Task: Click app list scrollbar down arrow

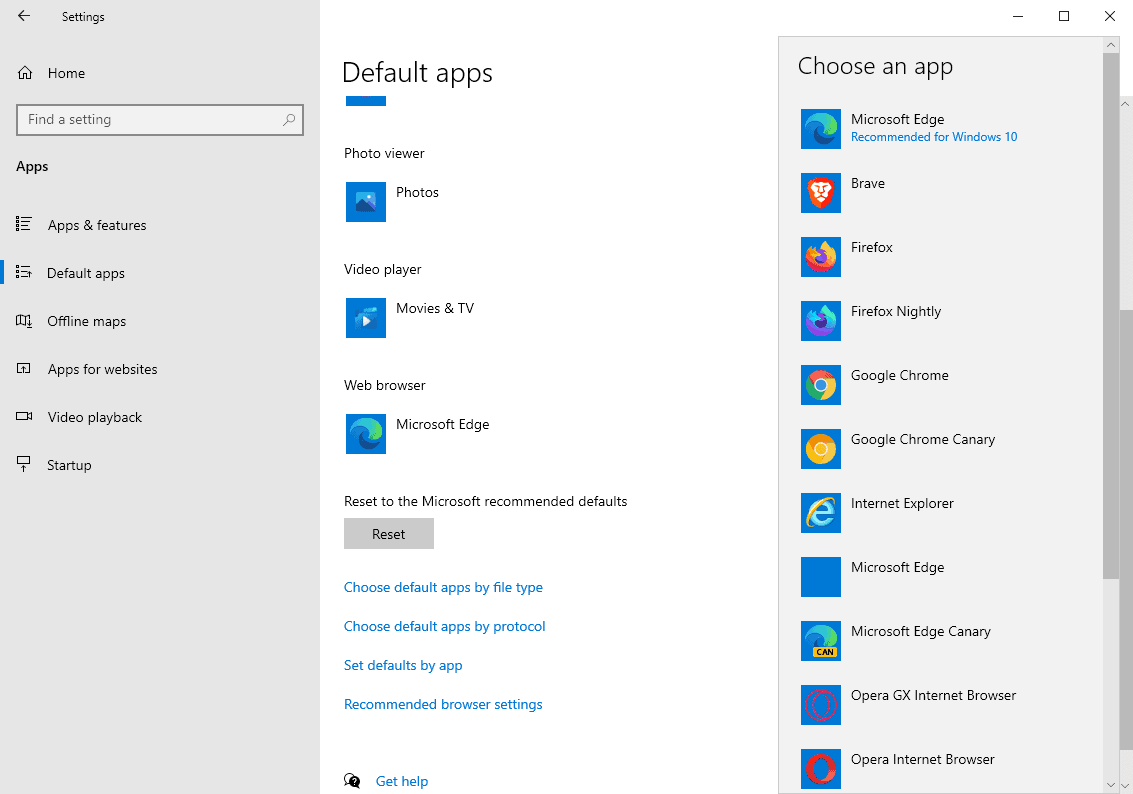Action: click(x=1111, y=785)
